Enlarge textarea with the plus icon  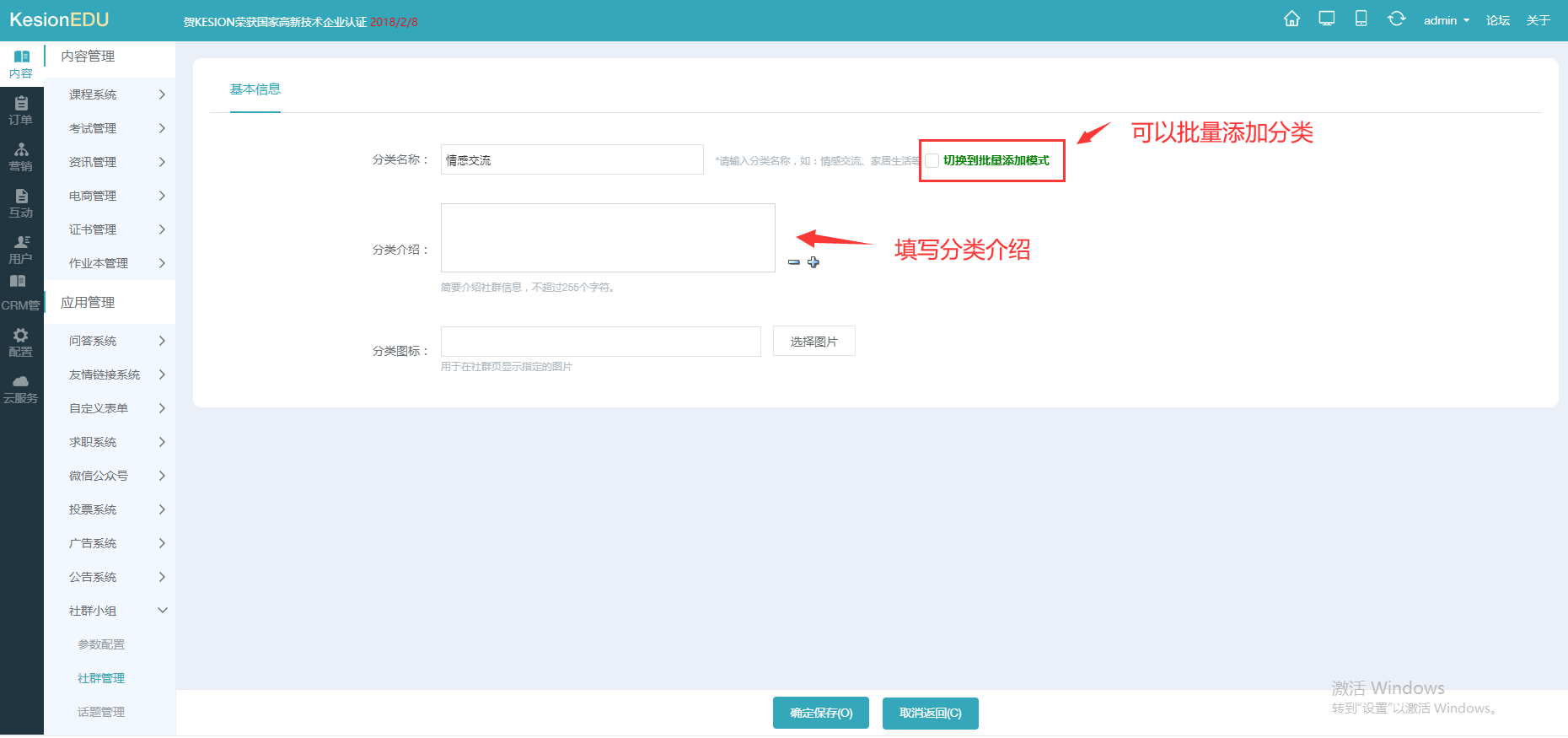814,262
